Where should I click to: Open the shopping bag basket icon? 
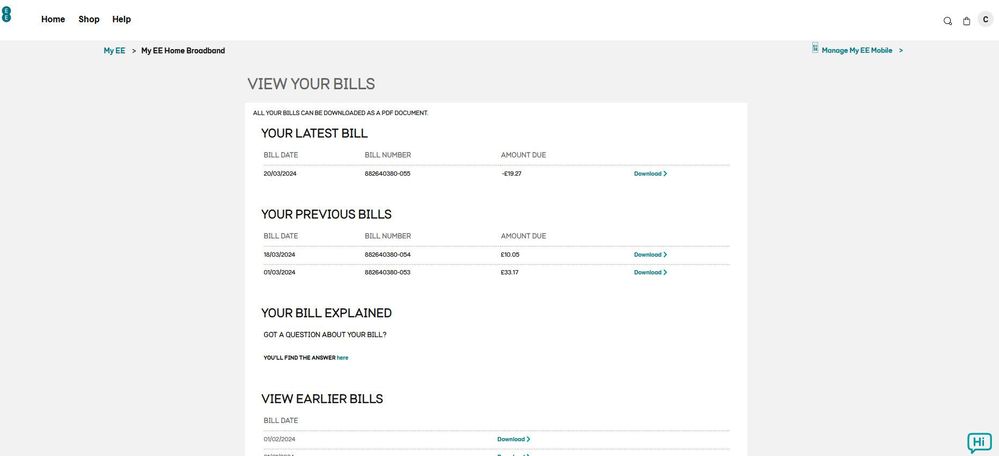pyautogui.click(x=967, y=21)
